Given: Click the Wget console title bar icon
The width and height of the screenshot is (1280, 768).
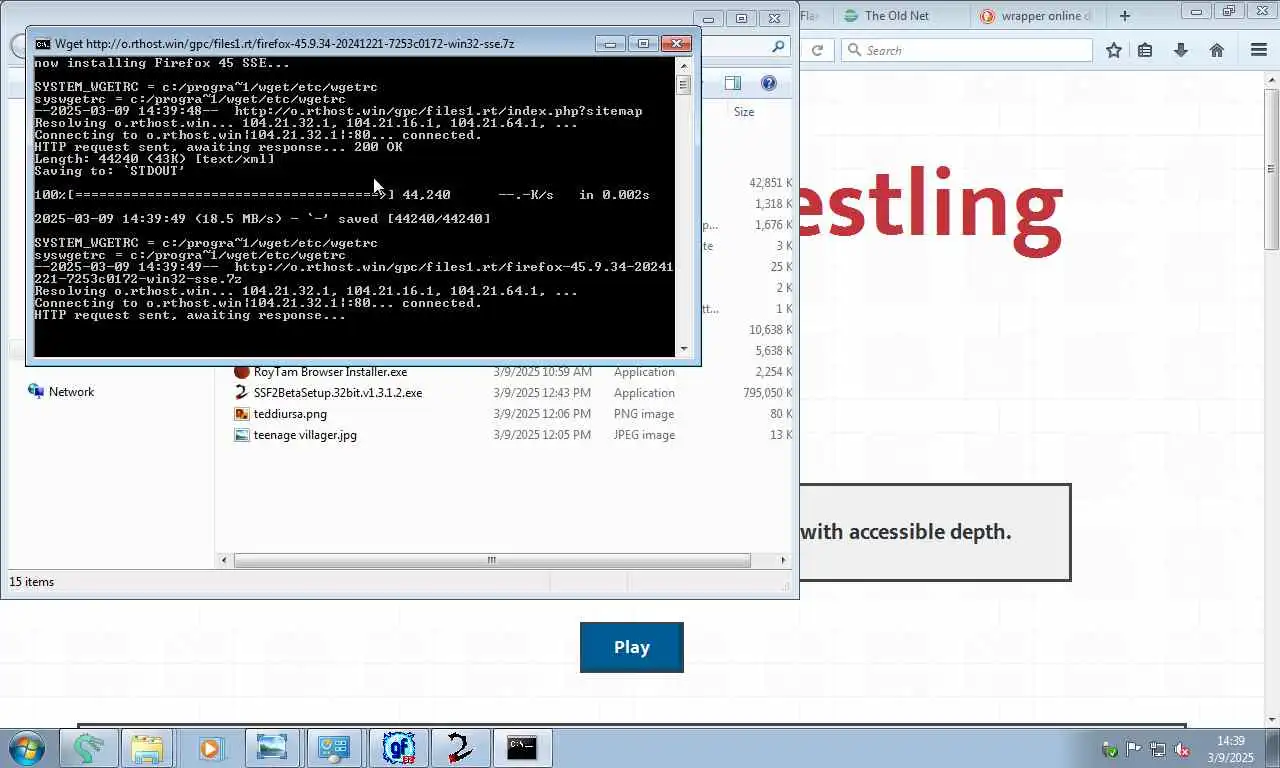Looking at the screenshot, I should (x=43, y=44).
